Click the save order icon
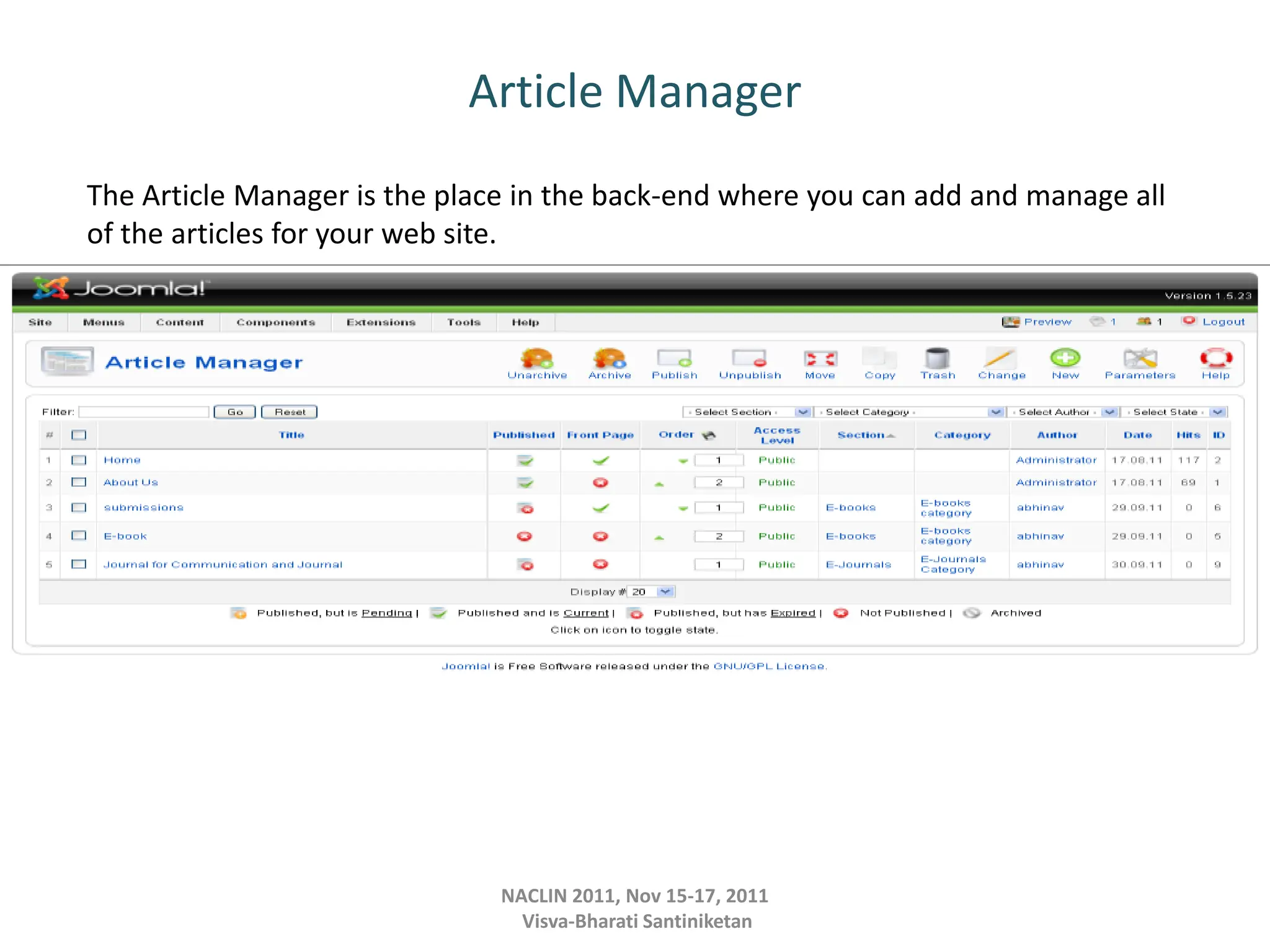1270x952 pixels. (709, 435)
